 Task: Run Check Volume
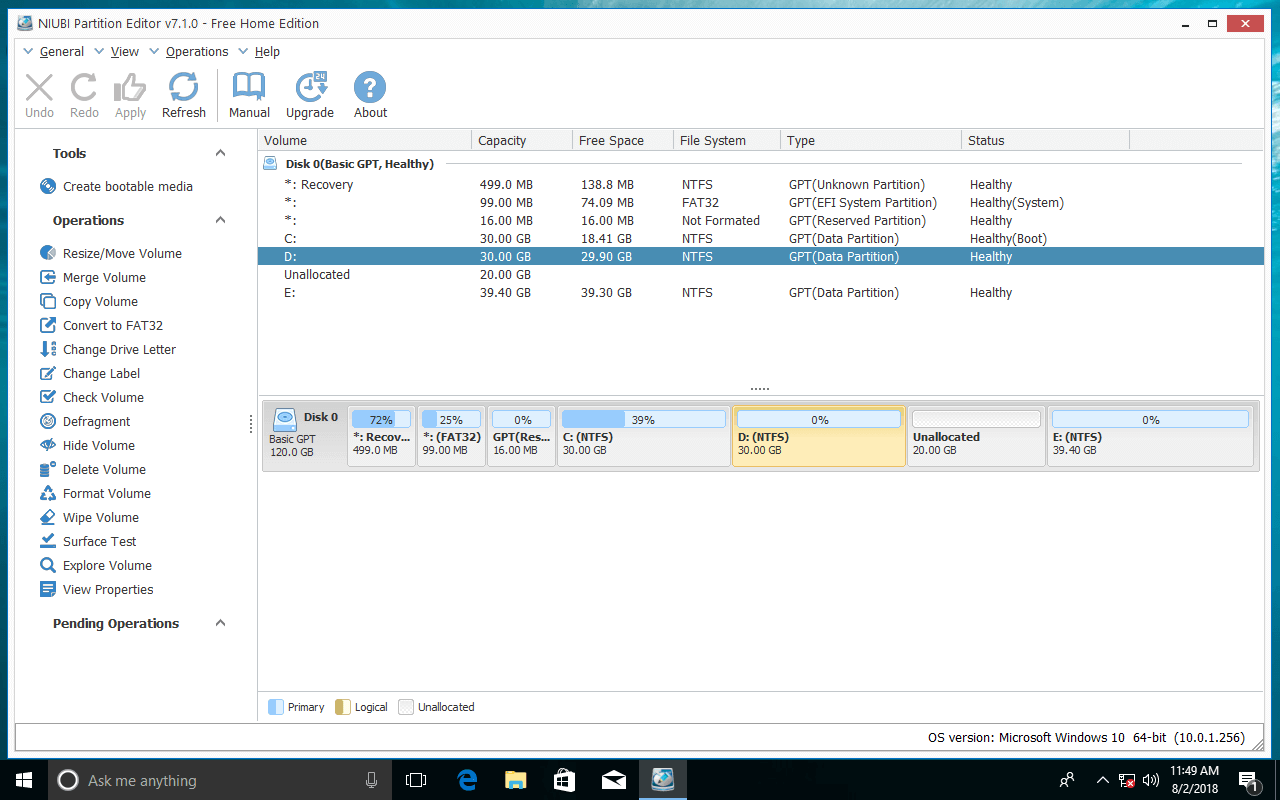click(92, 397)
